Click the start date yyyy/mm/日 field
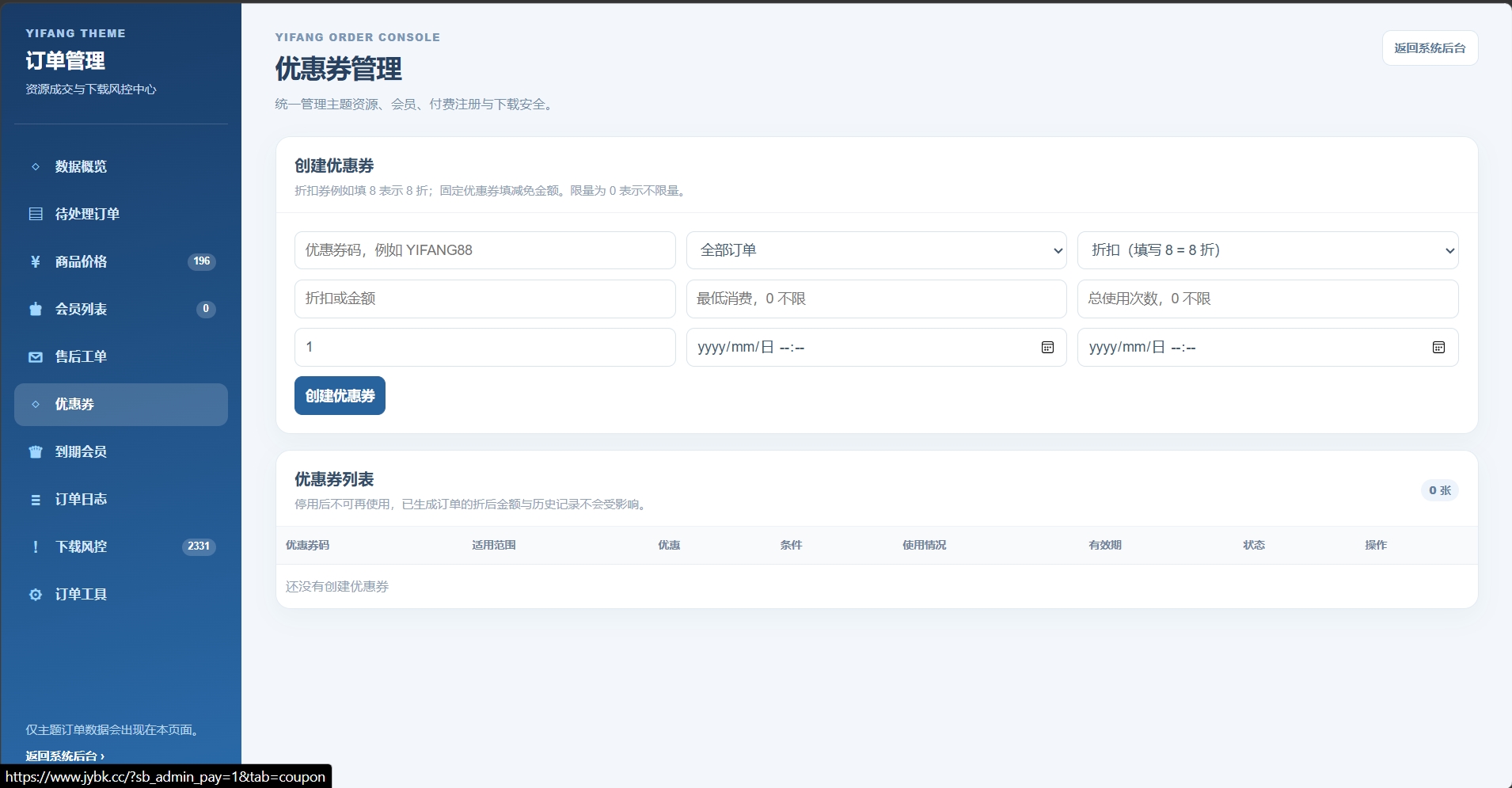The image size is (1512, 788). (x=876, y=347)
